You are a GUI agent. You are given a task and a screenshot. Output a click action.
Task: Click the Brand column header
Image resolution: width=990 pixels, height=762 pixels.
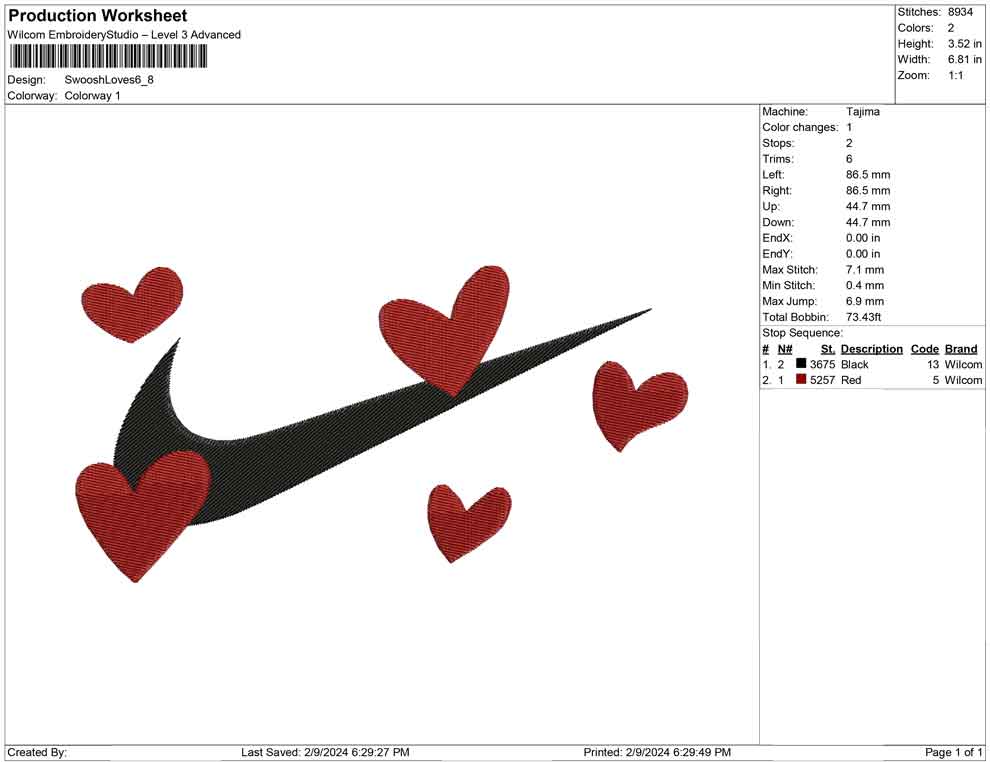[x=961, y=348]
